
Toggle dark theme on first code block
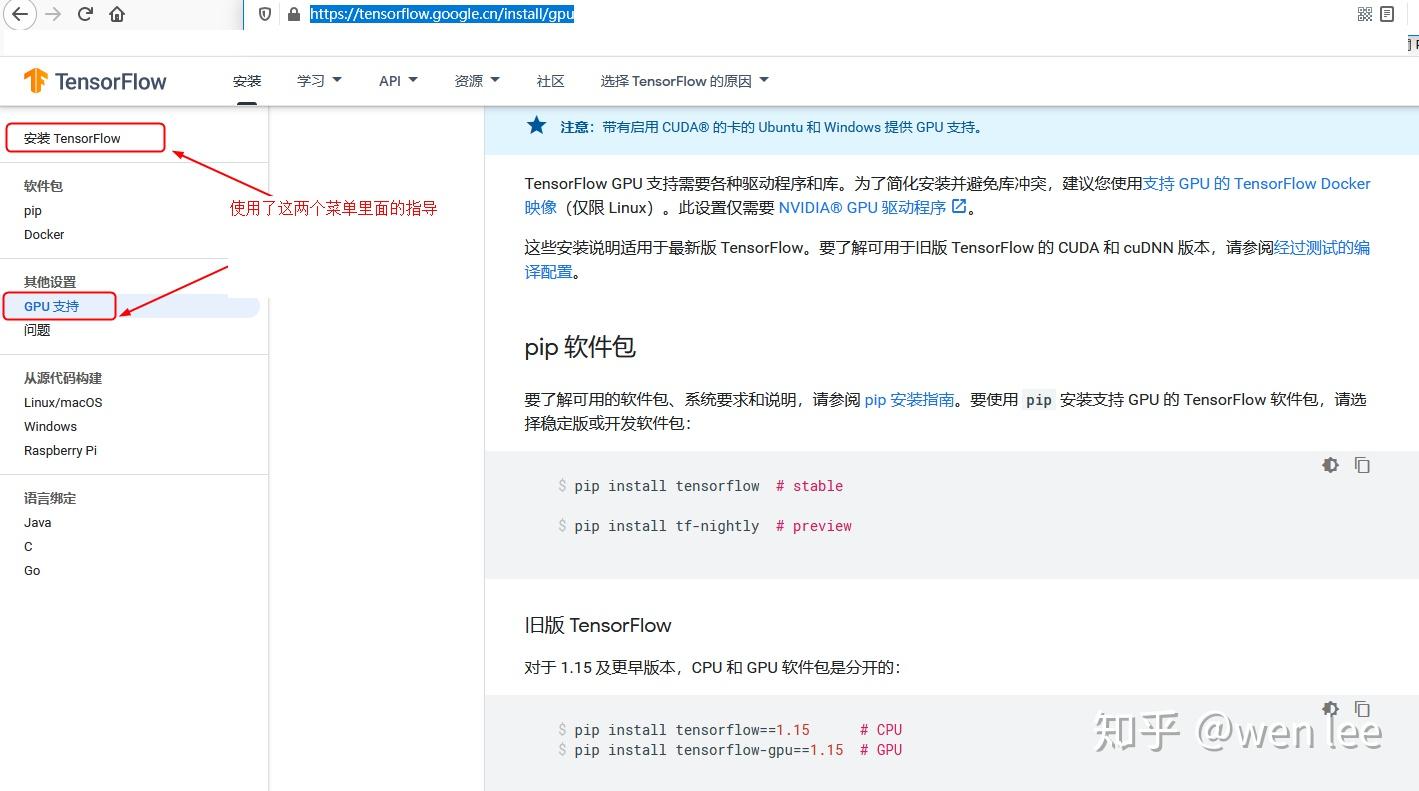tap(1330, 464)
